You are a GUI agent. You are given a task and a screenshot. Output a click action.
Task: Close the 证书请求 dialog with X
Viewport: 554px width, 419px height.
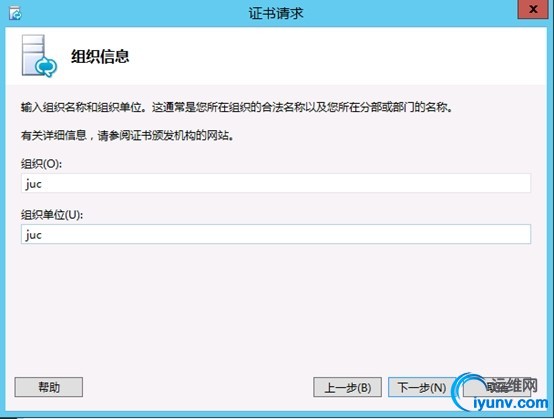tap(533, 10)
